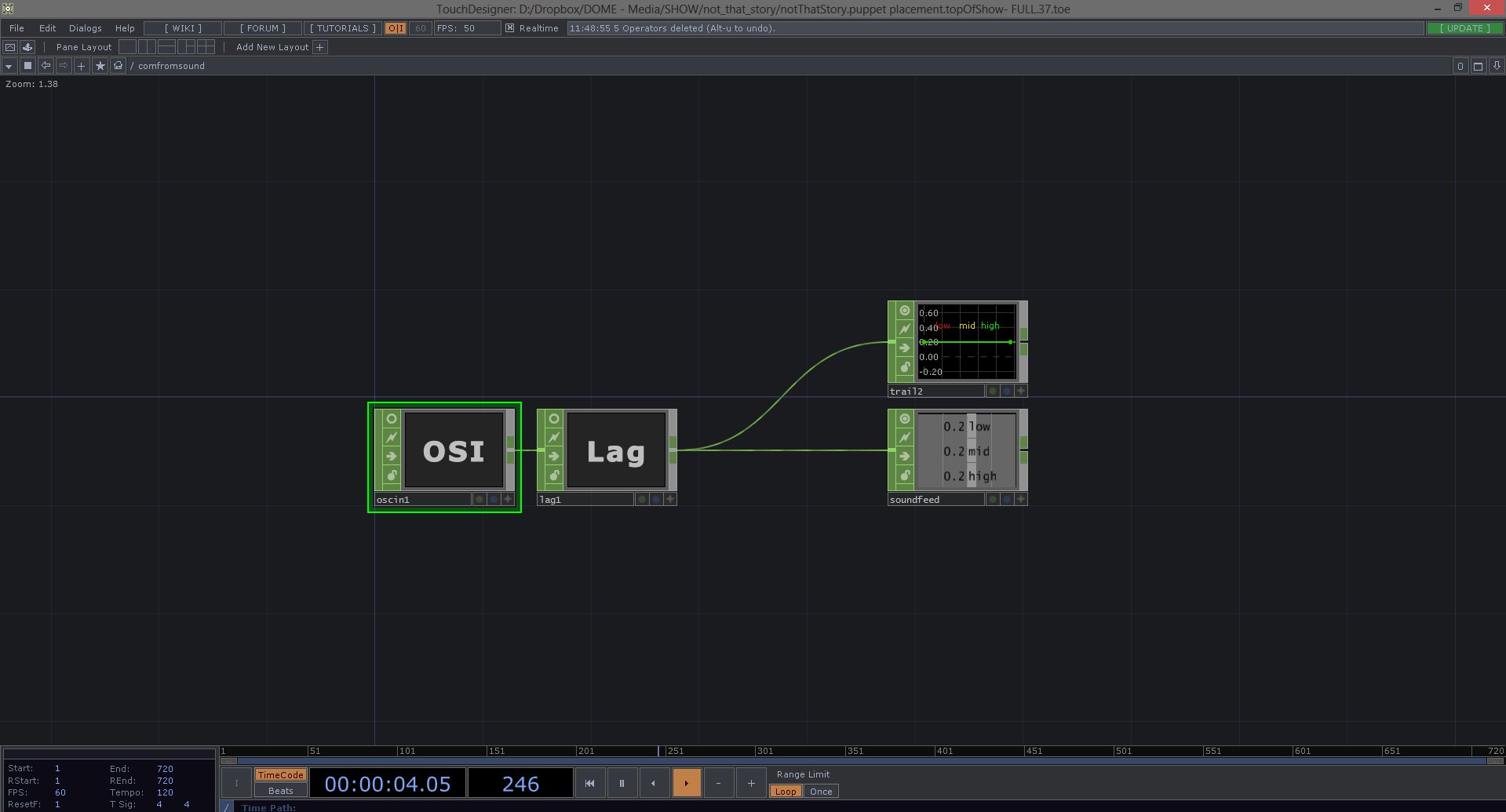
Task: Pause the timeline playback
Action: [622, 783]
